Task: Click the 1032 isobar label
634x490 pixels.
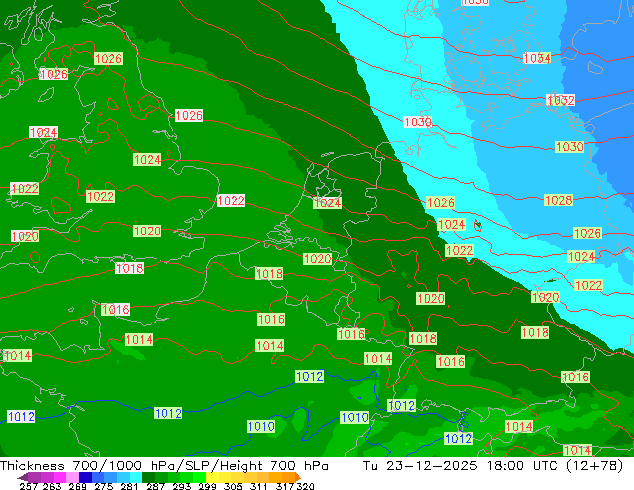Action: 560,100
